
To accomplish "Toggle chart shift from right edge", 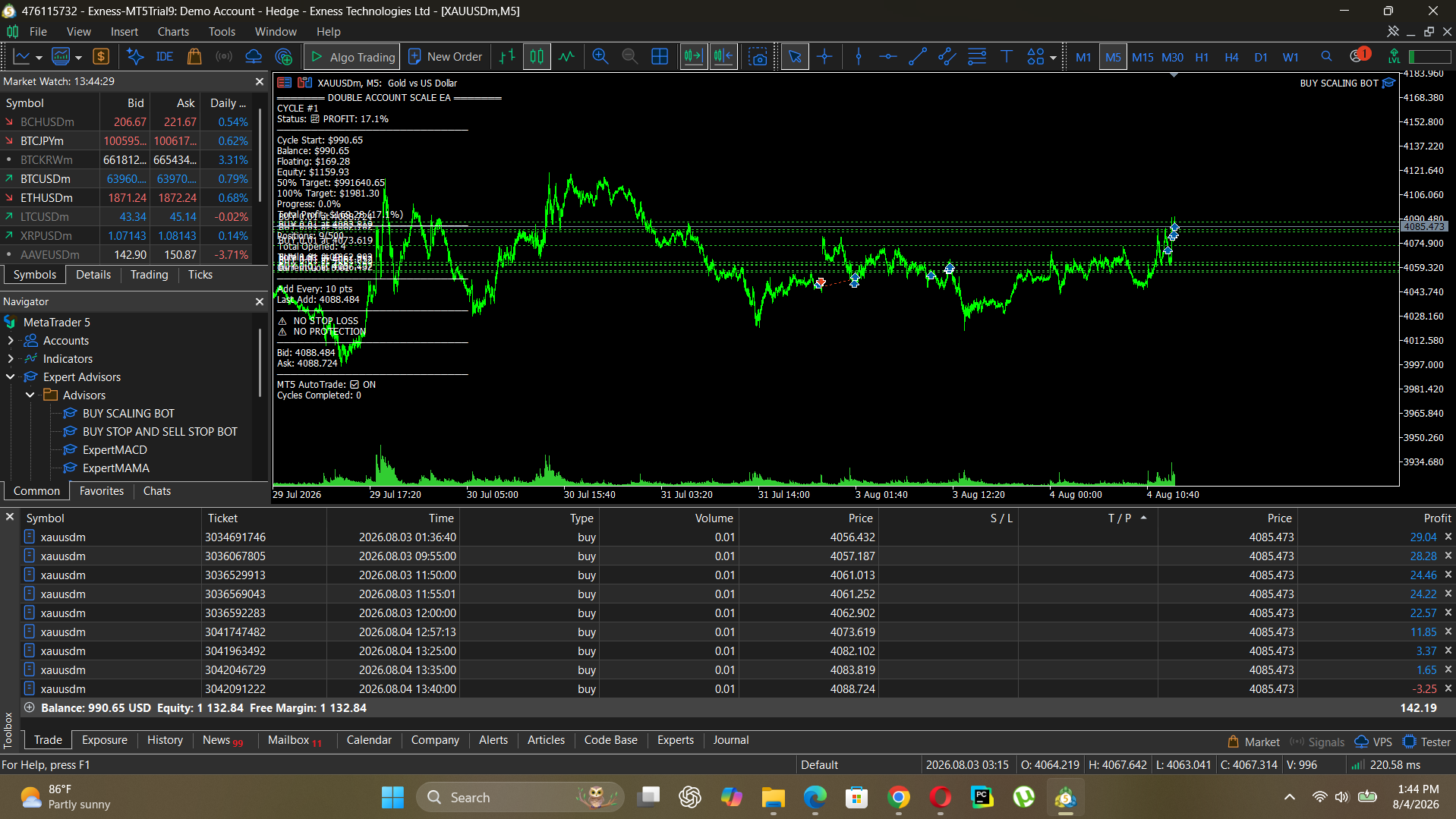I will 723,57.
